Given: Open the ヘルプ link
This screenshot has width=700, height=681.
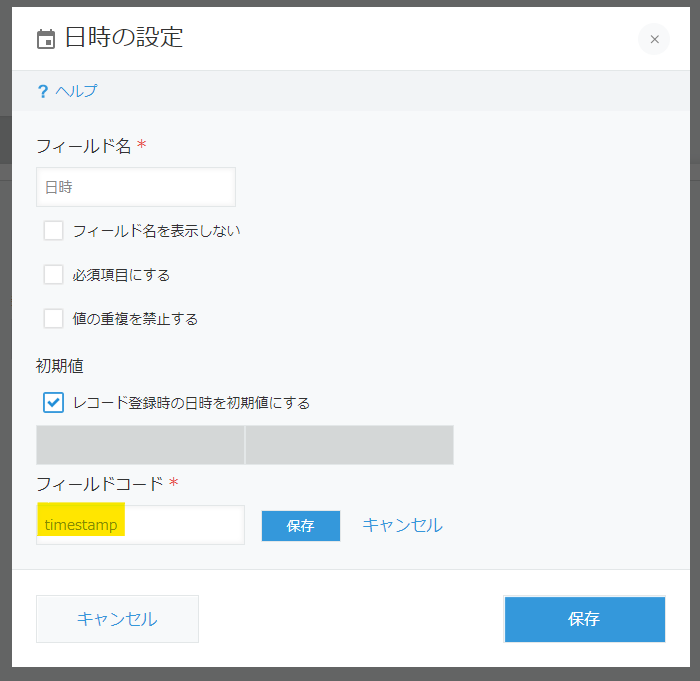Looking at the screenshot, I should [x=76, y=91].
